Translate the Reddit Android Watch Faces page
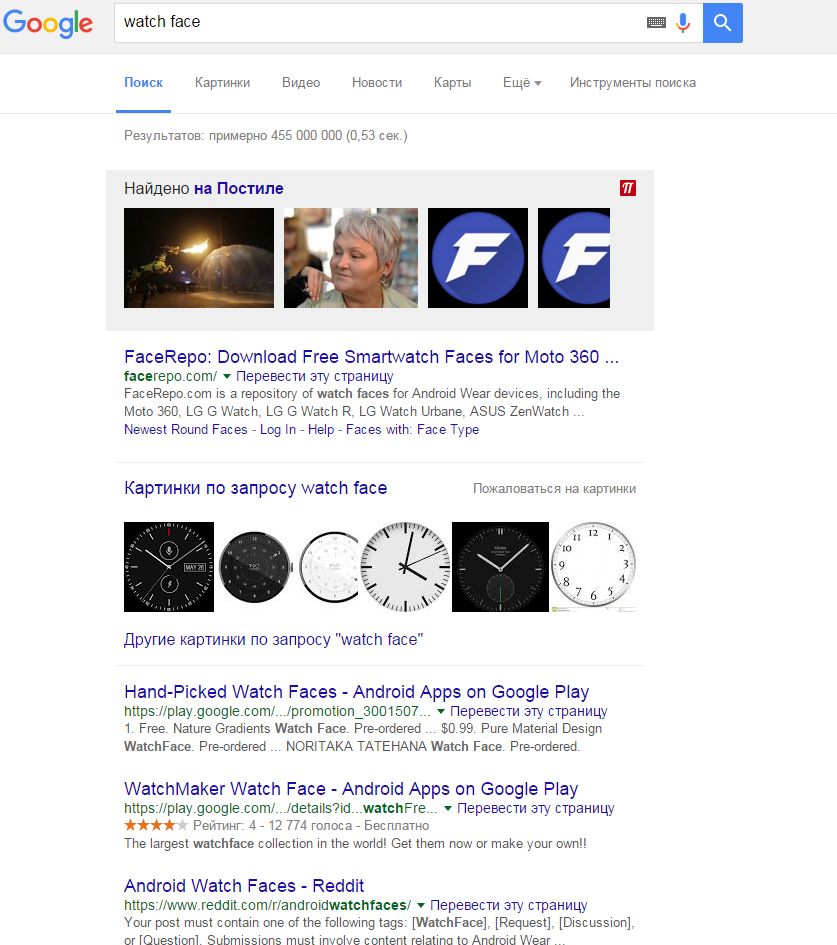The height and width of the screenshot is (945, 837). (x=509, y=905)
